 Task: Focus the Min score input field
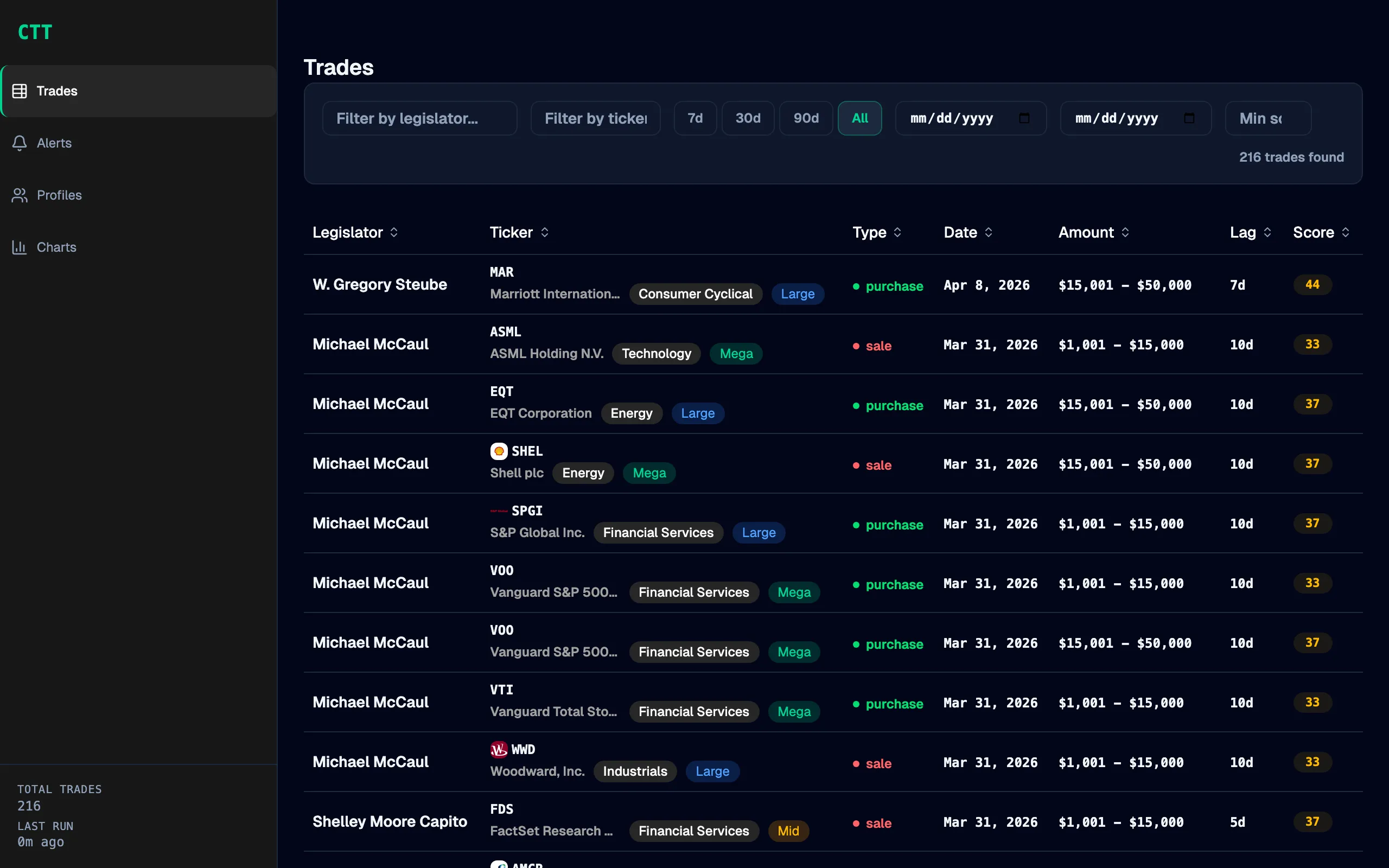tap(1268, 118)
